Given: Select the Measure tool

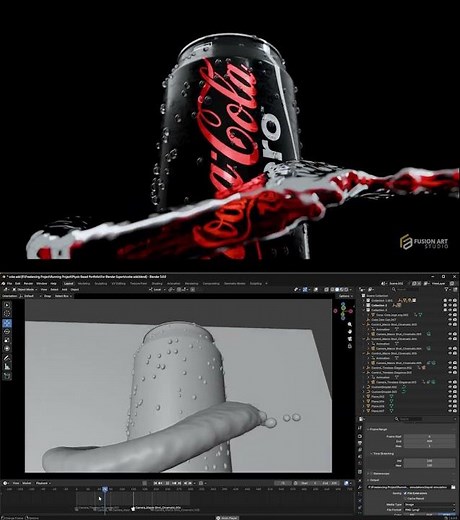Looking at the screenshot, I should 7,367.
